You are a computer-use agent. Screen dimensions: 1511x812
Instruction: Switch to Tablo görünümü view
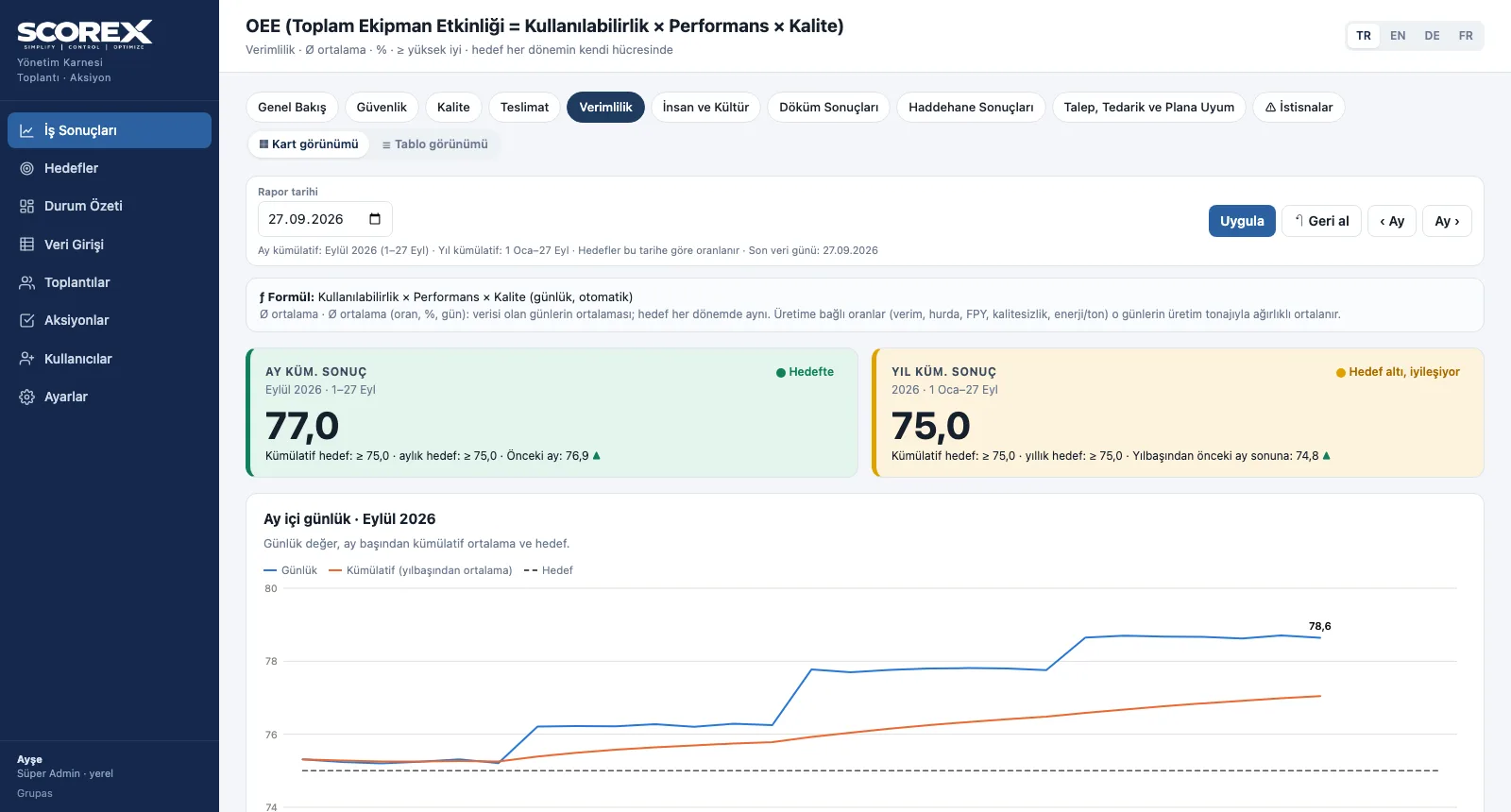click(434, 144)
